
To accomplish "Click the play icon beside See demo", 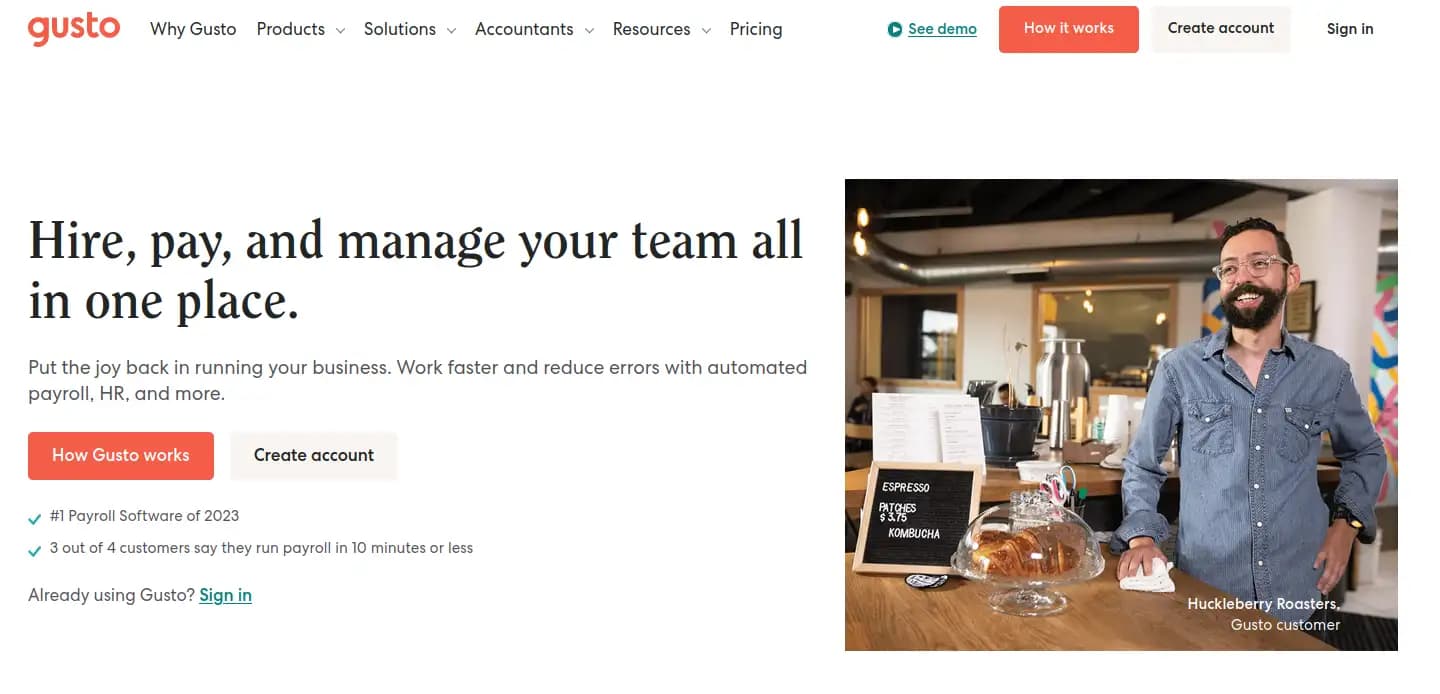I will click(895, 29).
